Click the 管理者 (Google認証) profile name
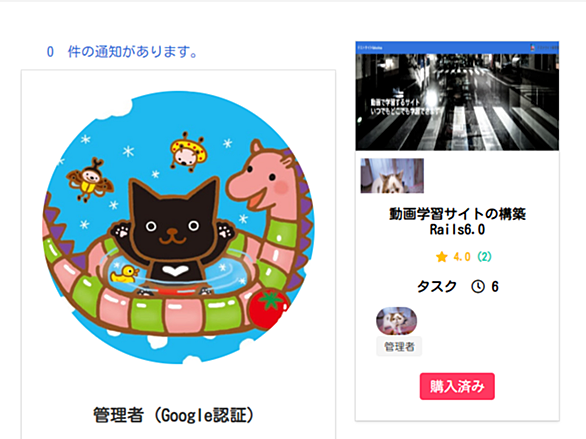 coord(173,415)
